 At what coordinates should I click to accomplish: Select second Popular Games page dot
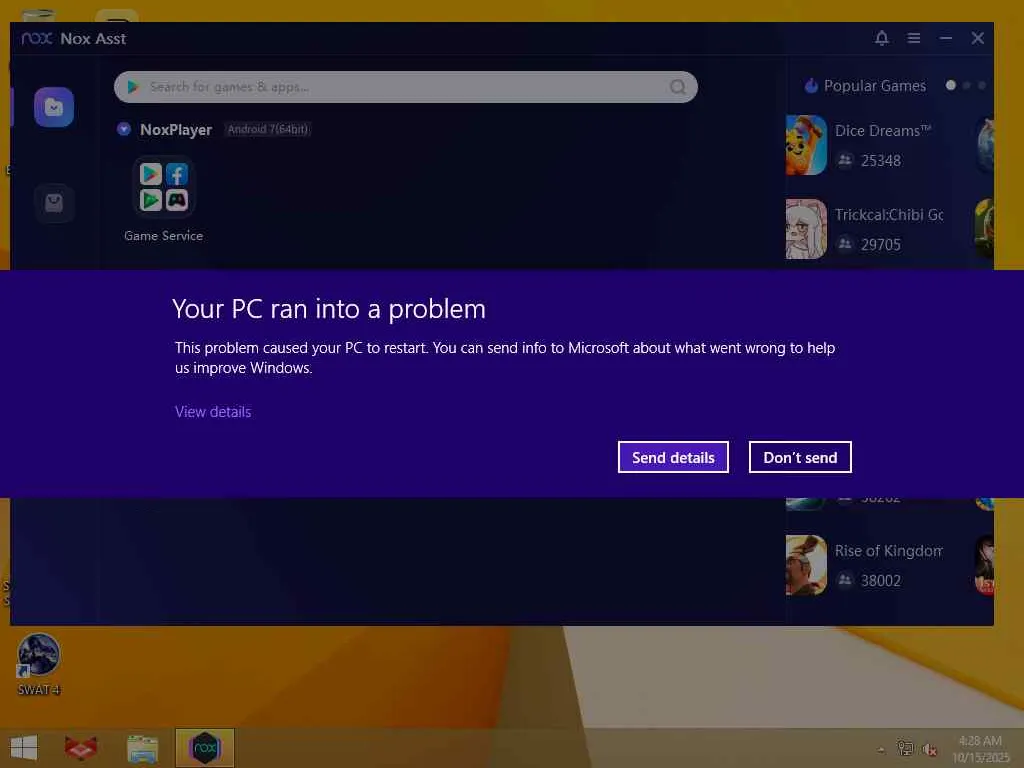pos(967,86)
